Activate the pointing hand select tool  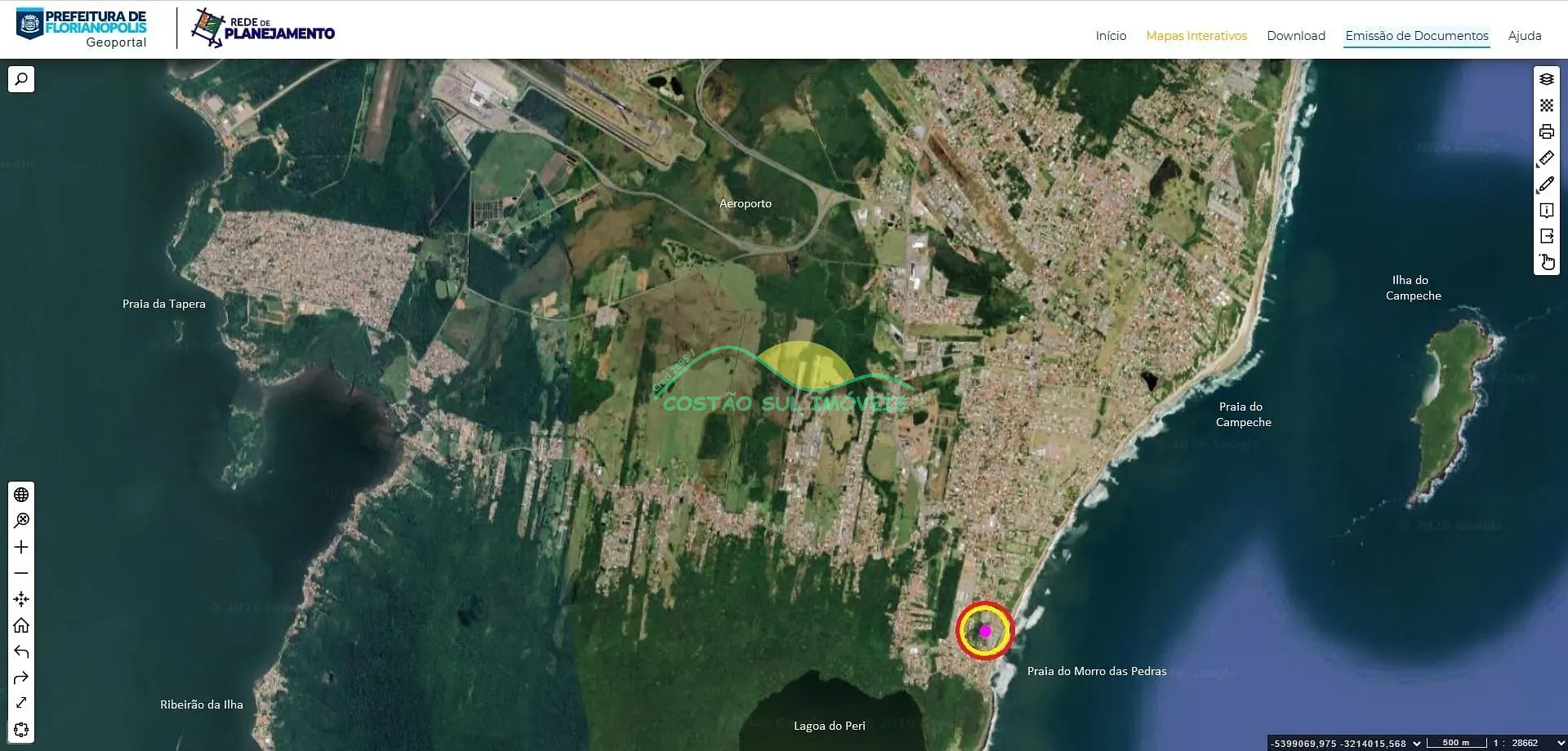pyautogui.click(x=1547, y=262)
